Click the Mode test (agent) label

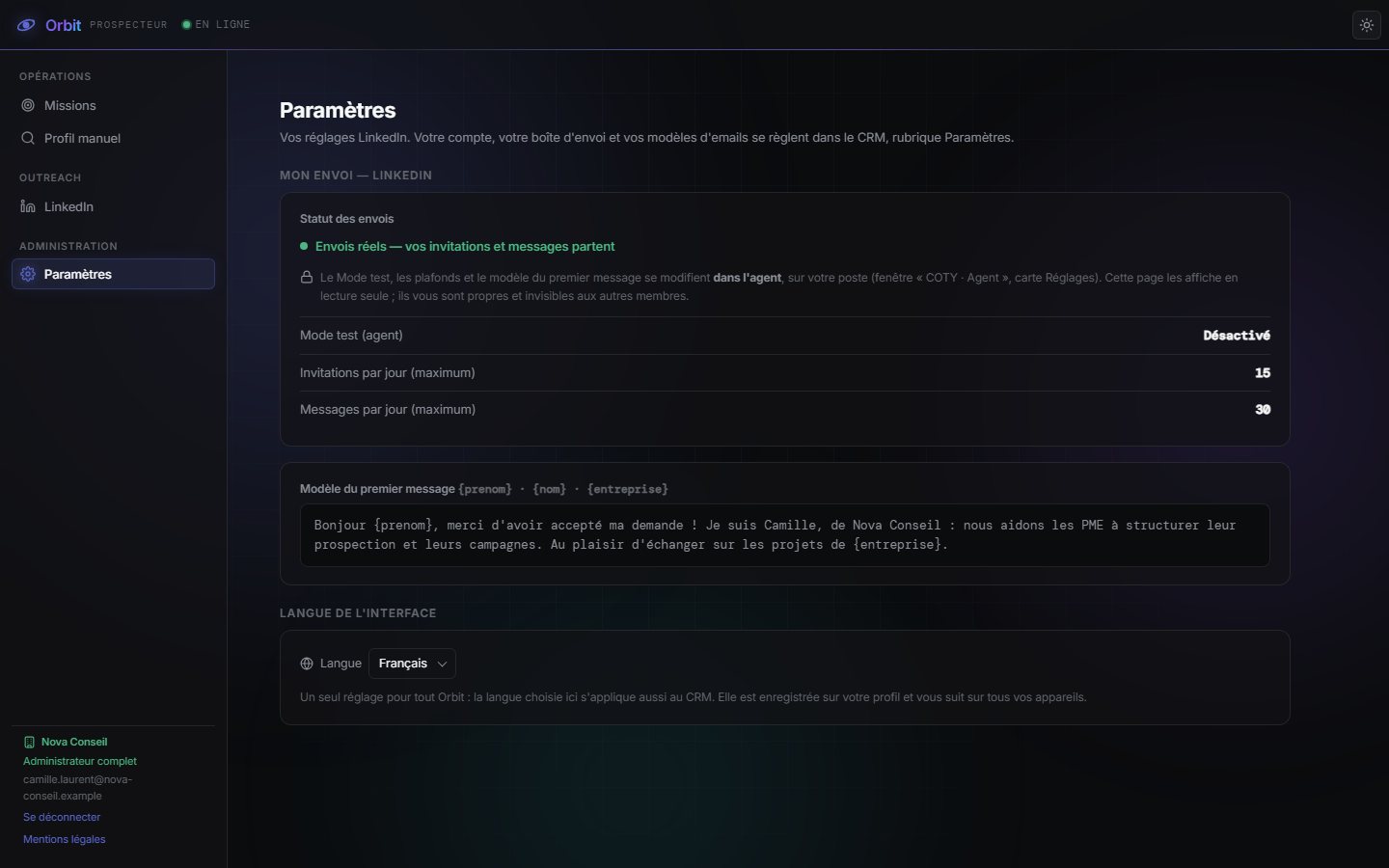click(351, 336)
